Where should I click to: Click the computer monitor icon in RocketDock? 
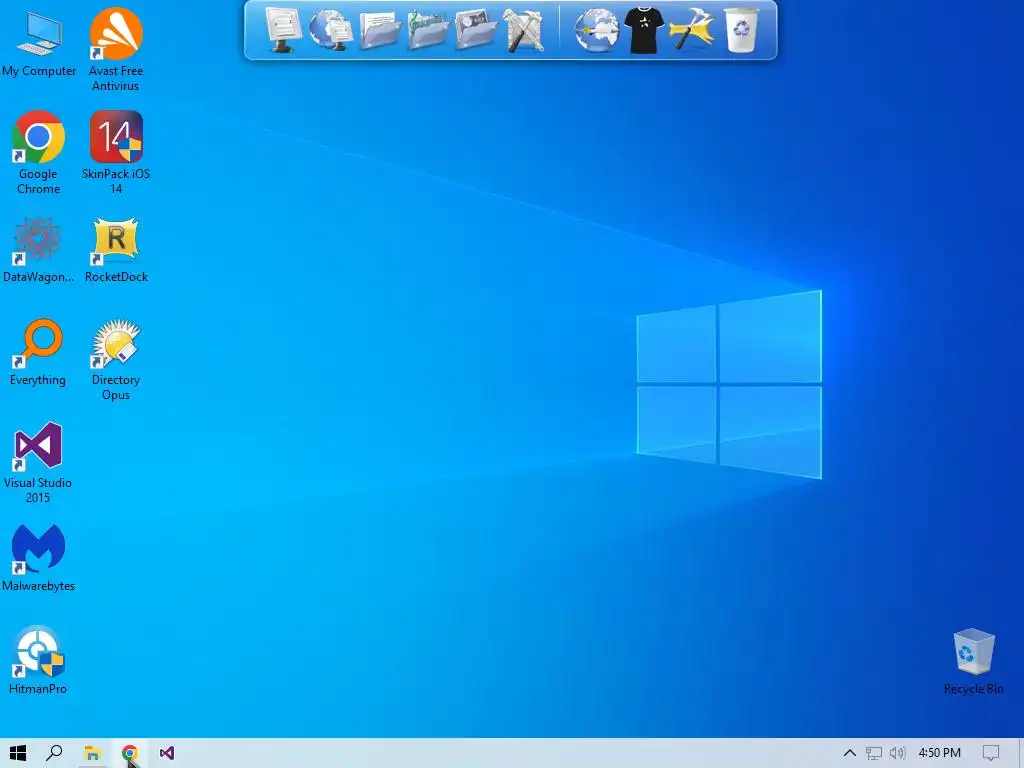pos(283,29)
